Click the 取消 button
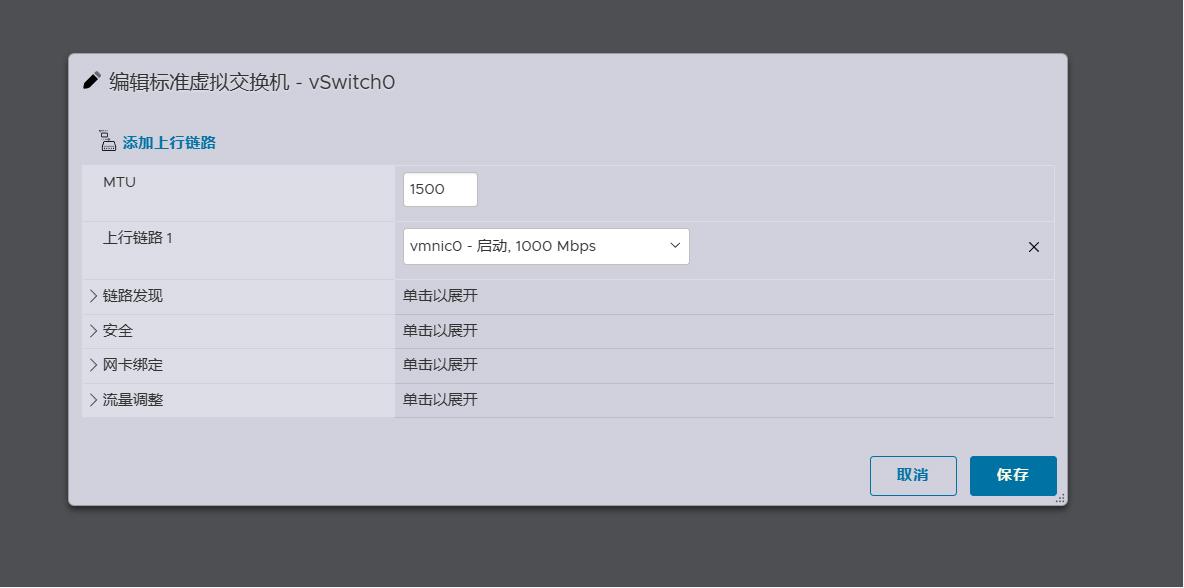The image size is (1184, 588). coord(913,476)
